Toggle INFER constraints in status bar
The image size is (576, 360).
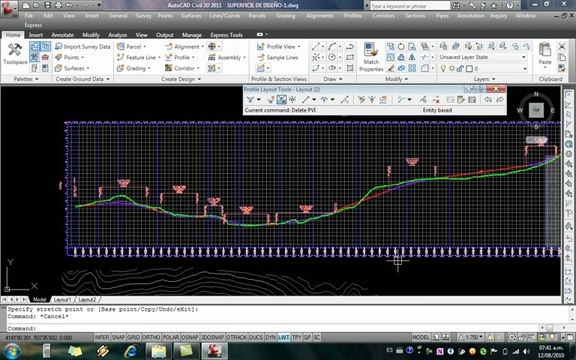(102, 337)
